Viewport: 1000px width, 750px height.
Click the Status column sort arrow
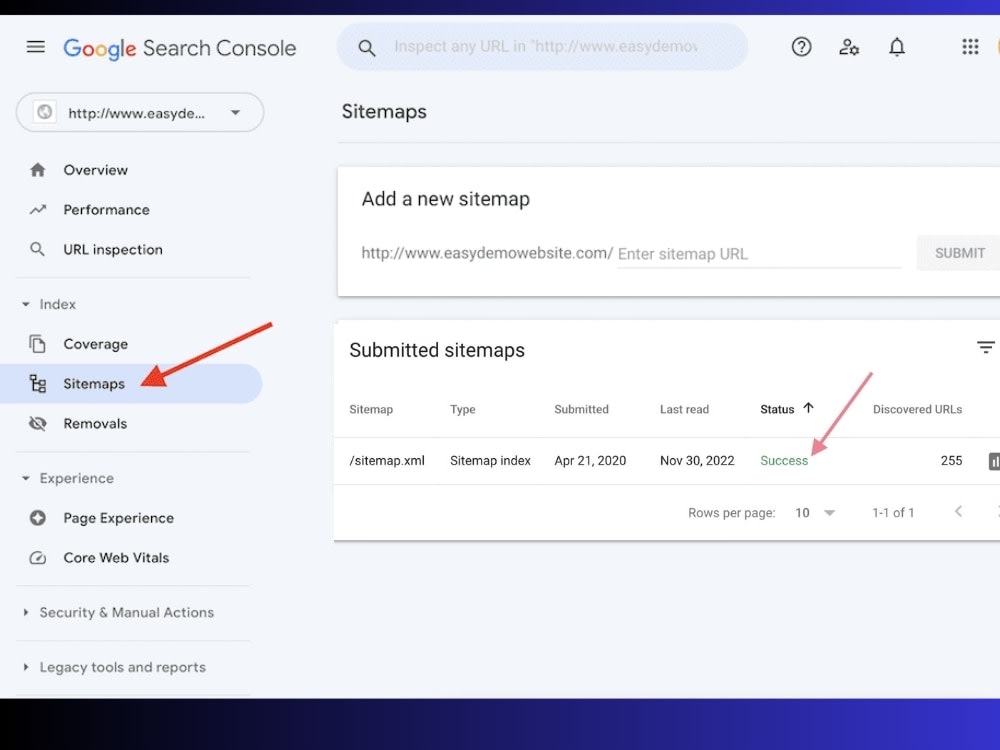[808, 408]
